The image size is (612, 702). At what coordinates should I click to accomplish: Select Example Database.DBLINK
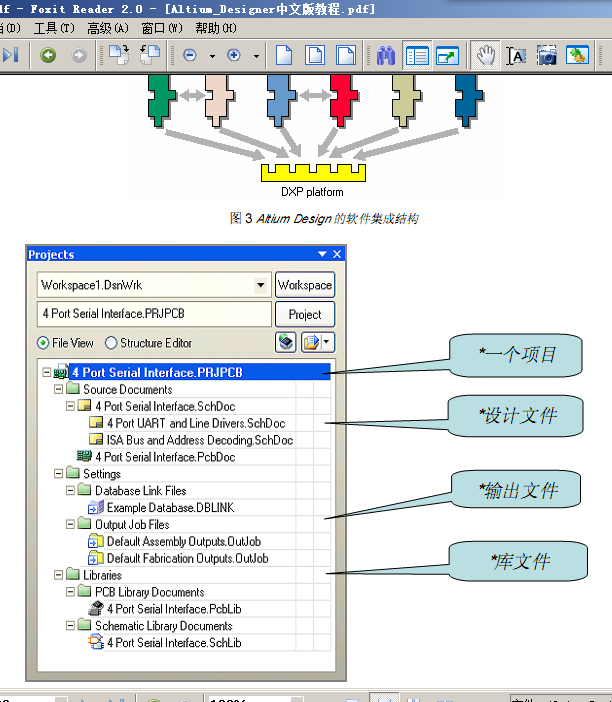click(171, 507)
